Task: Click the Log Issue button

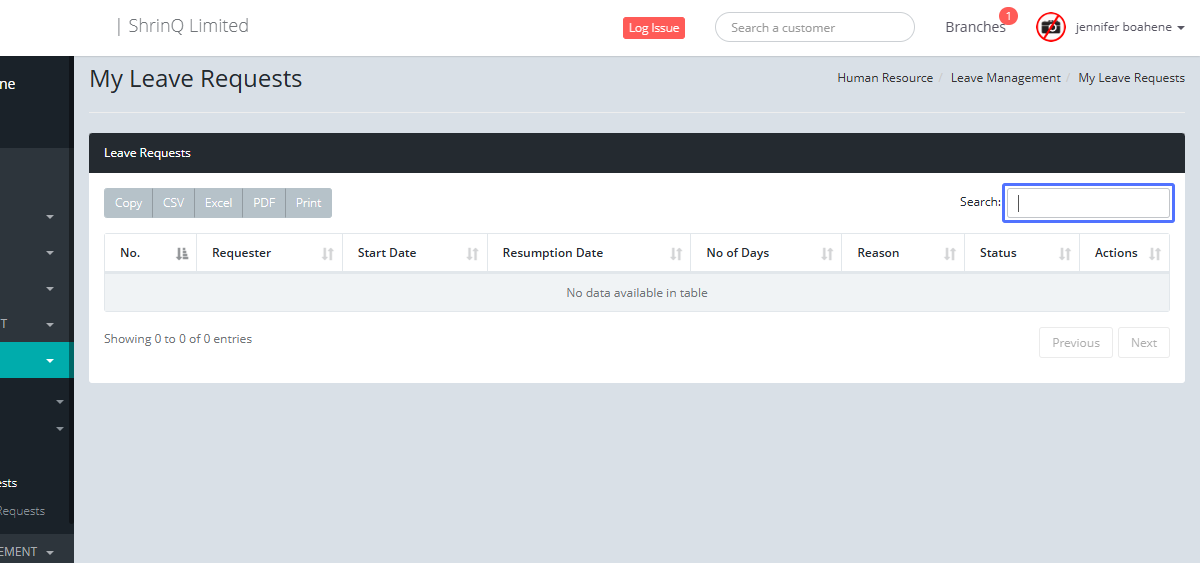Action: tap(653, 28)
